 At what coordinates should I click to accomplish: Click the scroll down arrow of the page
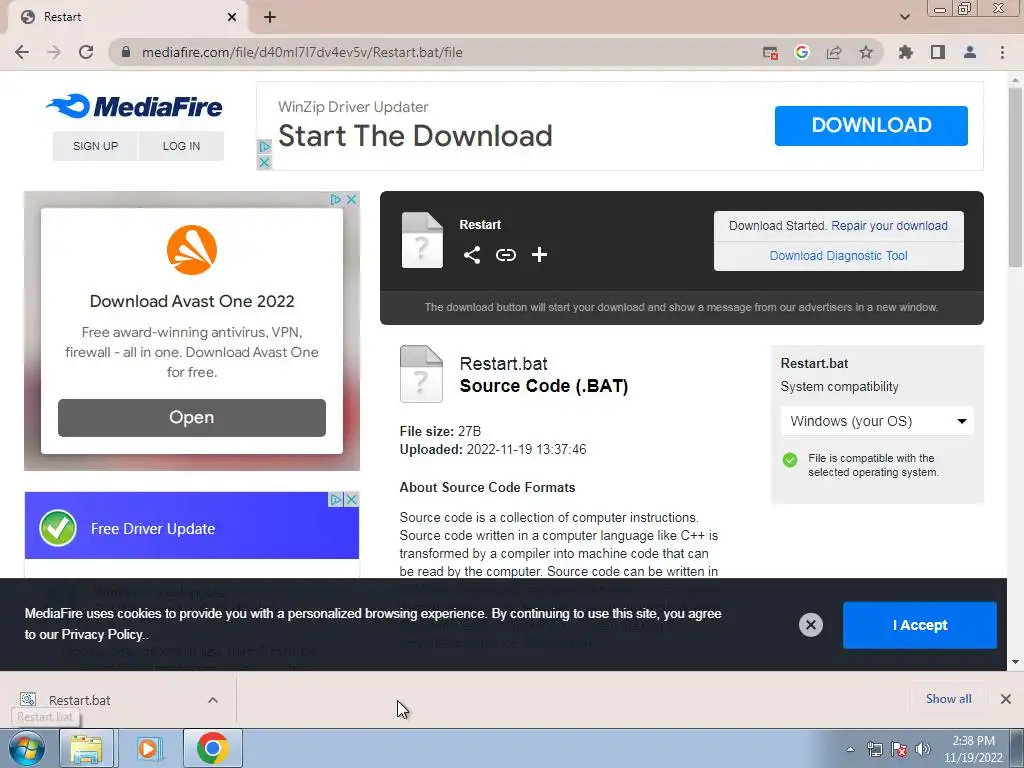1015,662
